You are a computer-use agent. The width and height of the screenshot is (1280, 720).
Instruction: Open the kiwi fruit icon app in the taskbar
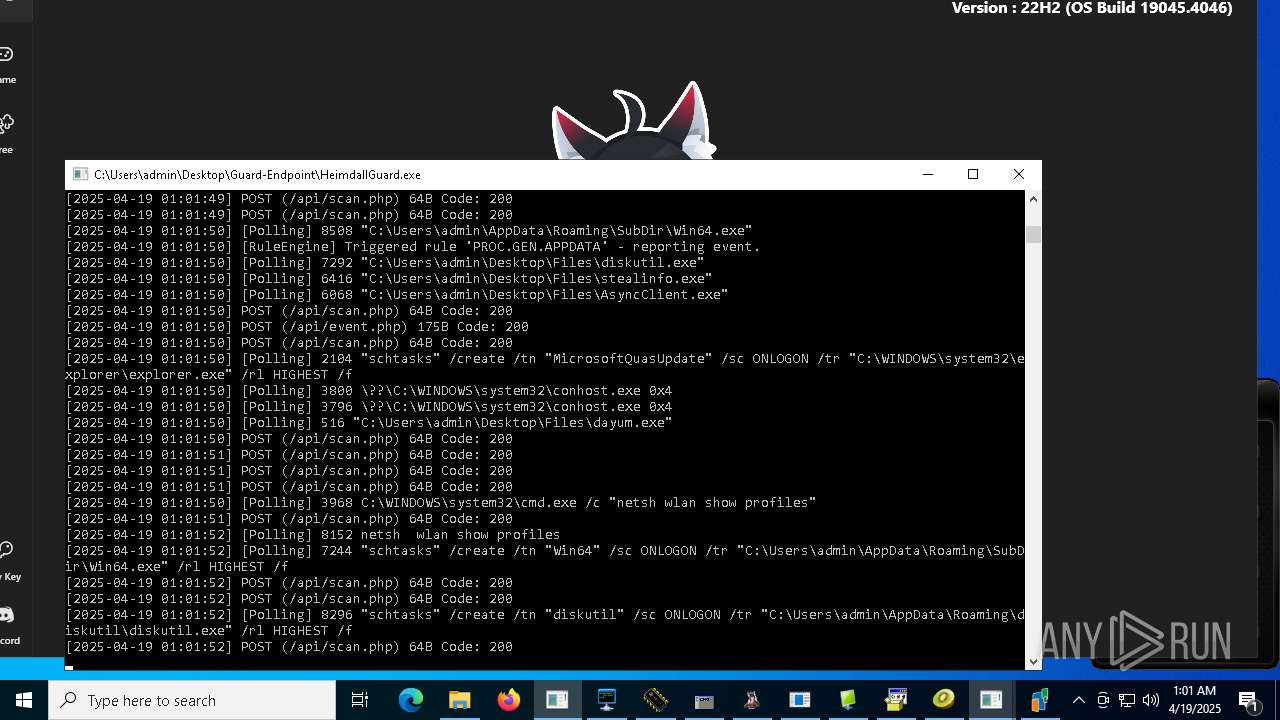point(943,700)
